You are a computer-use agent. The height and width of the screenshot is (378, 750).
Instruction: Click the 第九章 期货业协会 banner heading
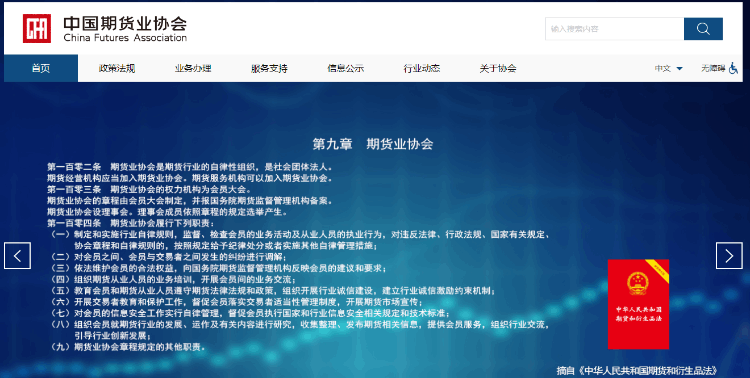373,144
